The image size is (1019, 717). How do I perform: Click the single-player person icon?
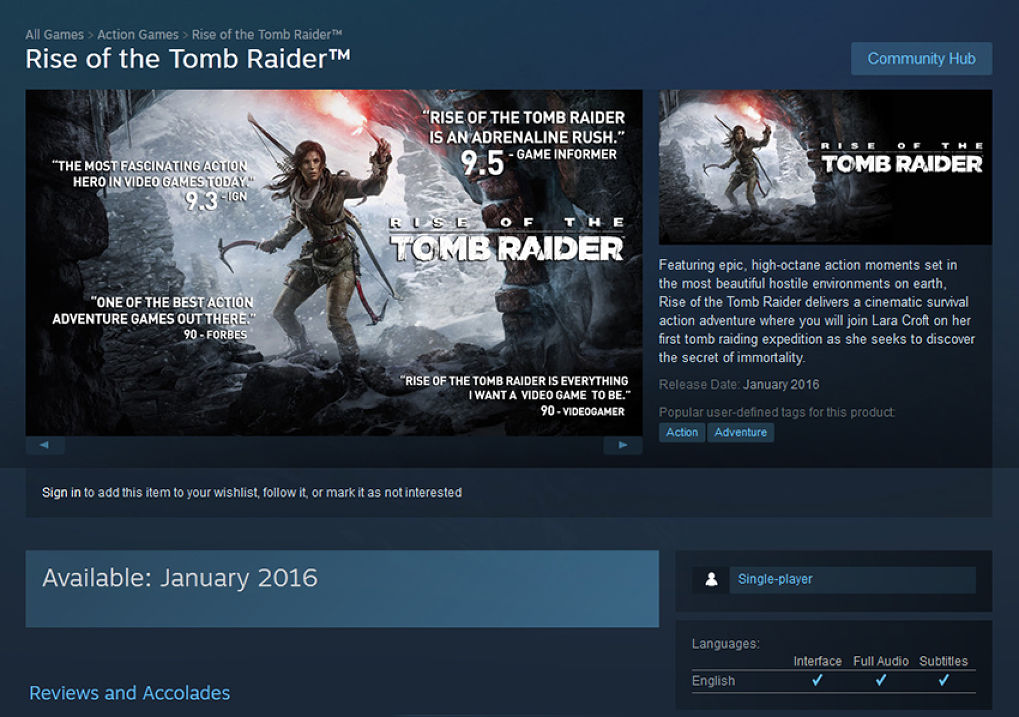pos(711,579)
